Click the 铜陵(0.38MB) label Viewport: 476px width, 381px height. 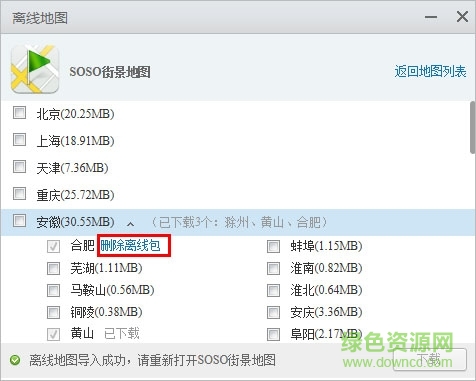click(106, 312)
